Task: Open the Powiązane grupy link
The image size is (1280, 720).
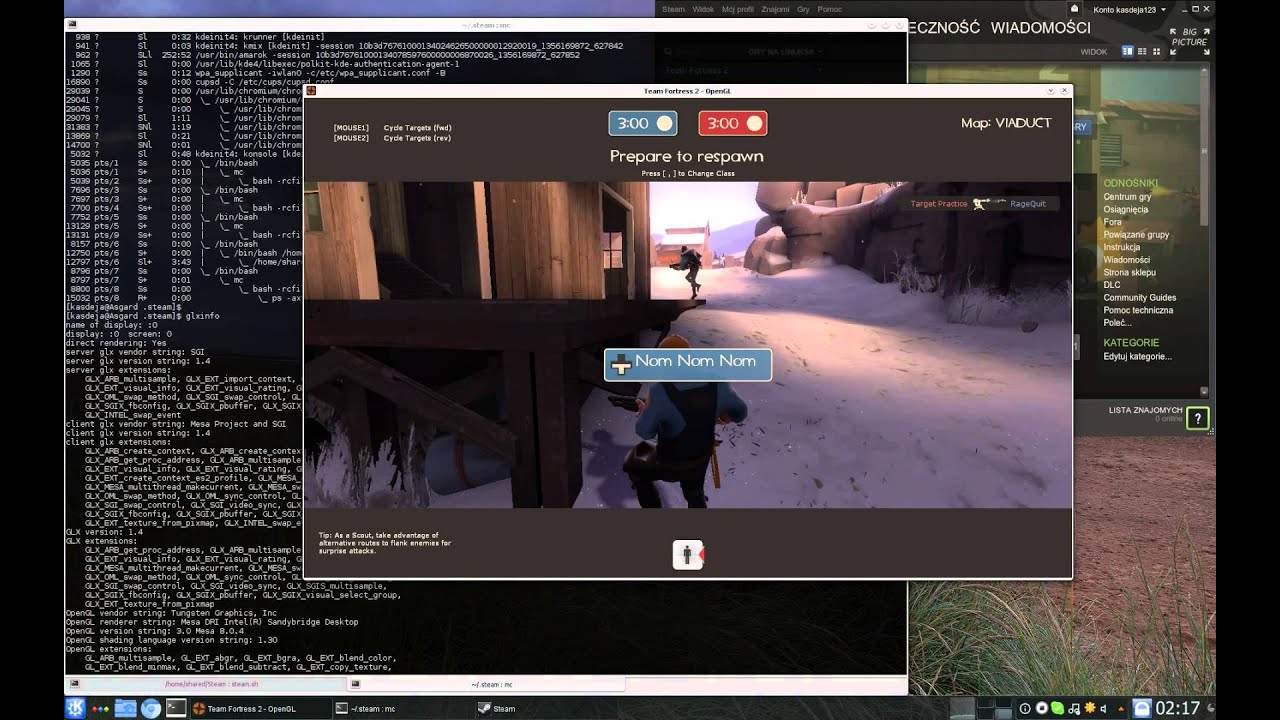Action: [1136, 235]
